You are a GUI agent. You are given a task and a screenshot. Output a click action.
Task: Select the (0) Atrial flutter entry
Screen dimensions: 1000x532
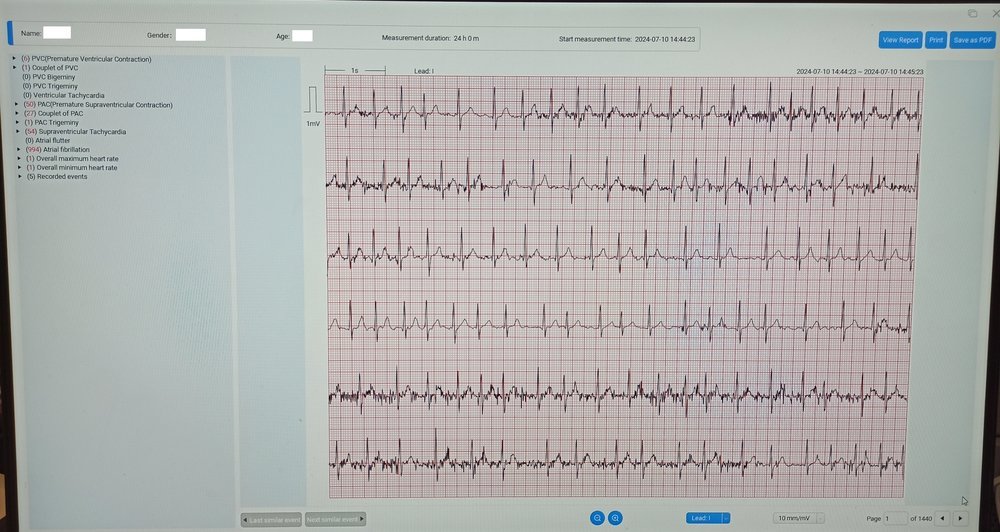pos(48,140)
